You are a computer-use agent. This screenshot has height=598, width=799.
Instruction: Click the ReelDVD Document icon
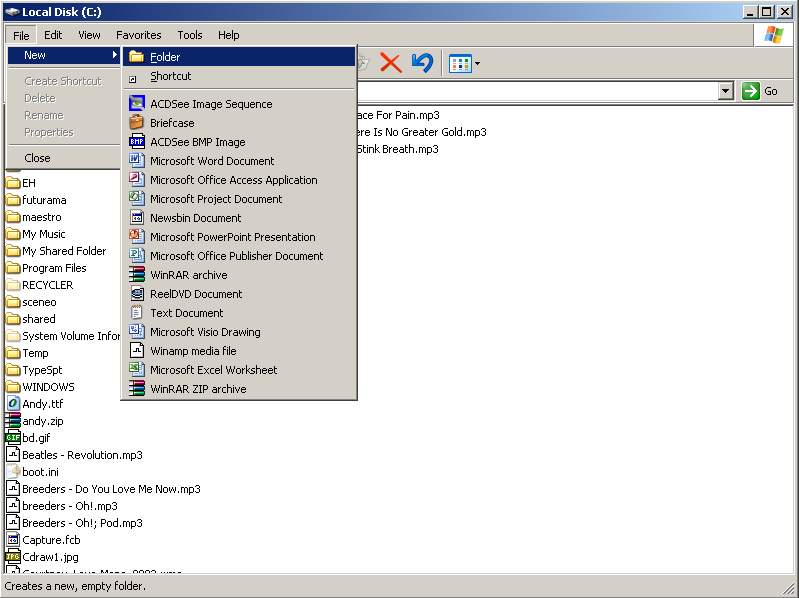[x=137, y=293]
